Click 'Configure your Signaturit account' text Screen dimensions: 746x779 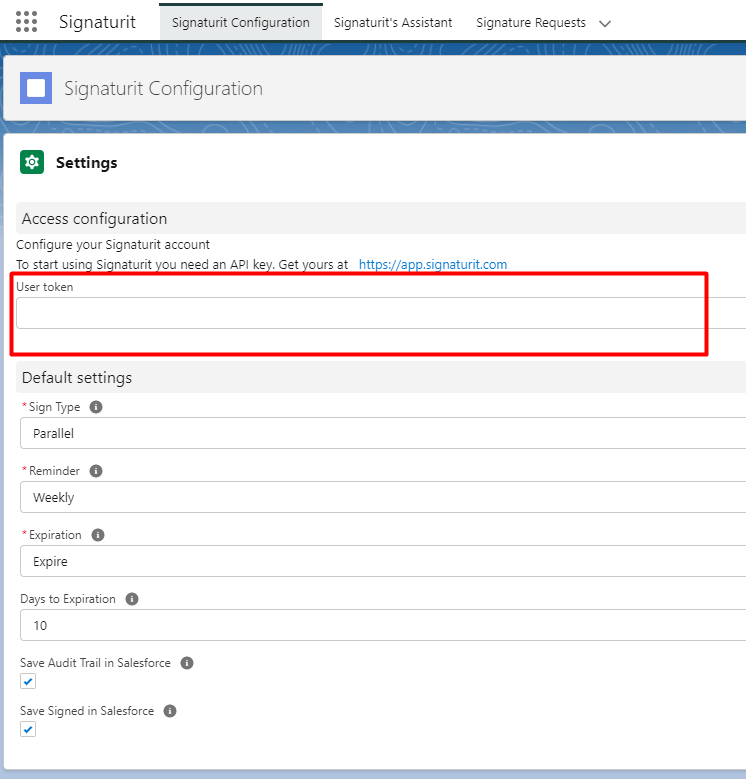113,244
